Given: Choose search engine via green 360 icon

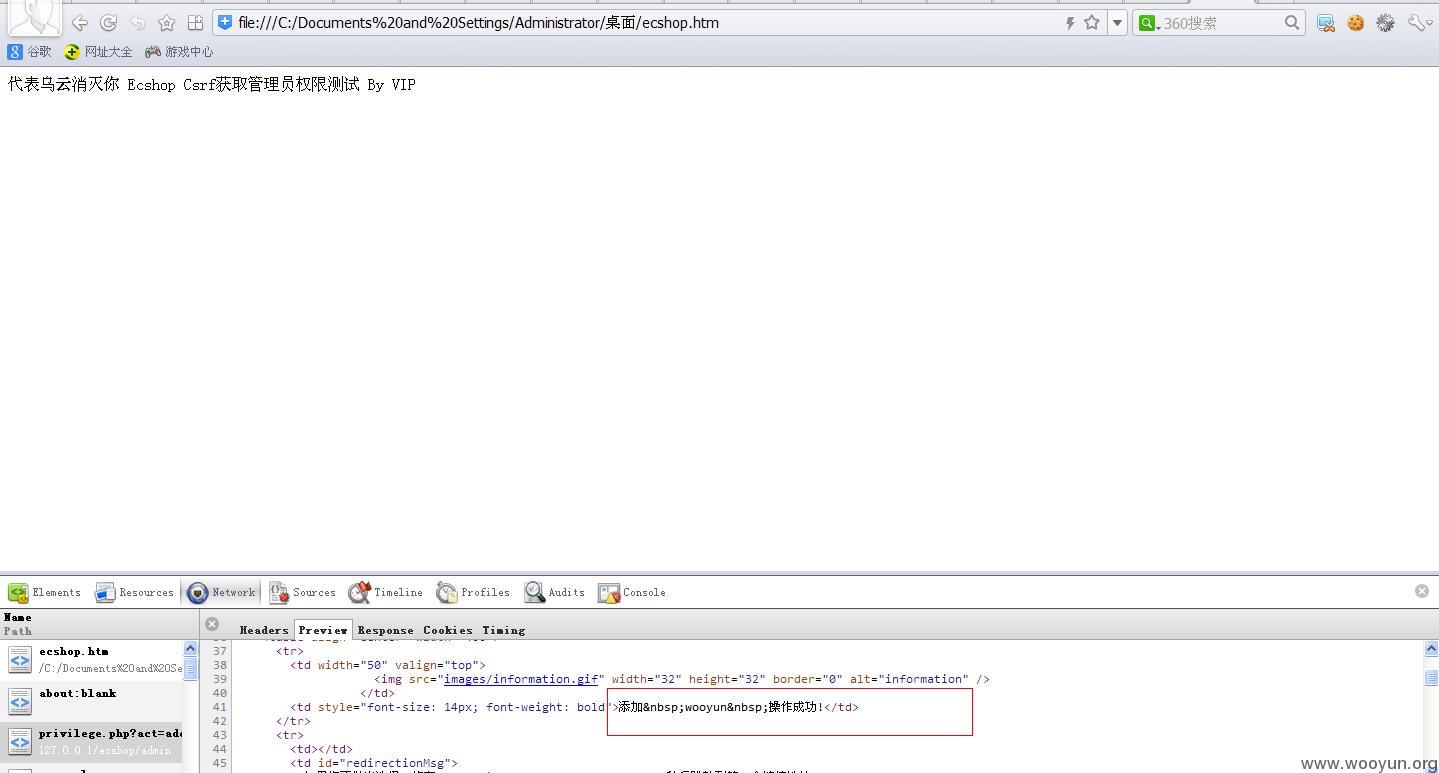Looking at the screenshot, I should point(1149,22).
